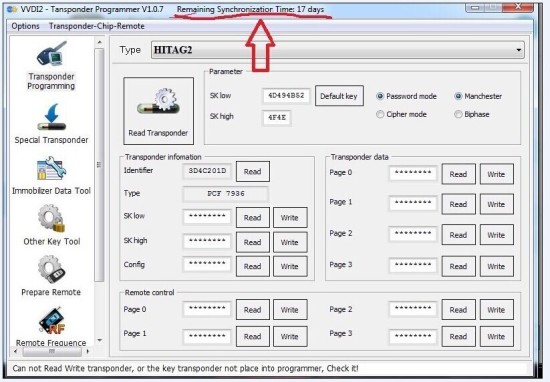Open the Options menu

coord(25,26)
